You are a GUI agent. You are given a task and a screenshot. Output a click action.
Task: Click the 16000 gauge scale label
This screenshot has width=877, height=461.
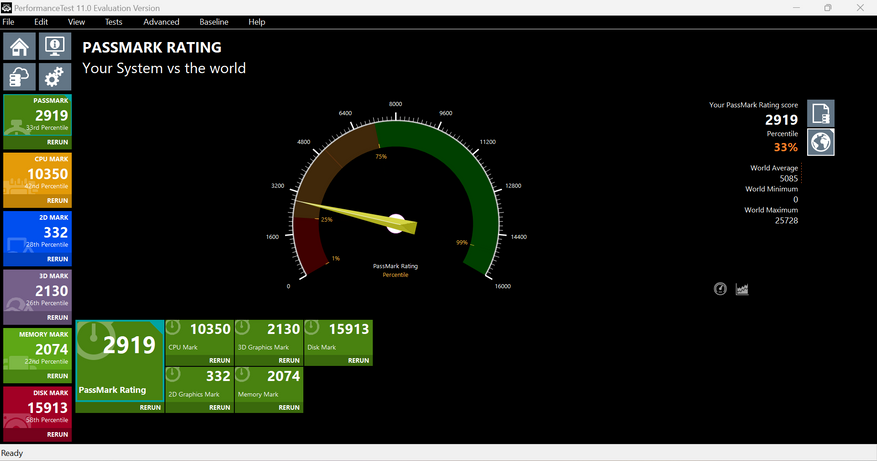coord(503,286)
